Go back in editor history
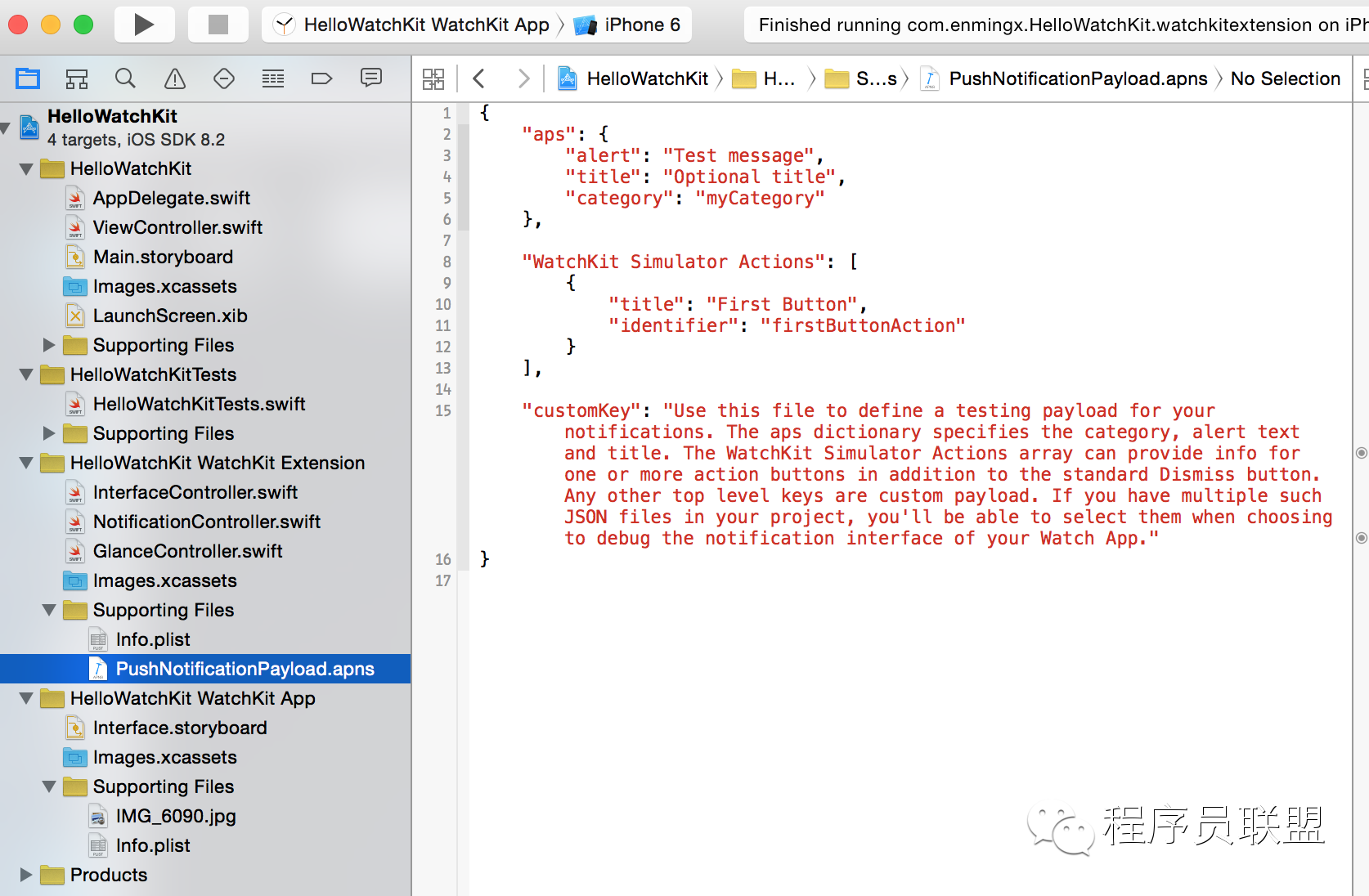Viewport: 1369px width, 896px height. pyautogui.click(x=479, y=78)
